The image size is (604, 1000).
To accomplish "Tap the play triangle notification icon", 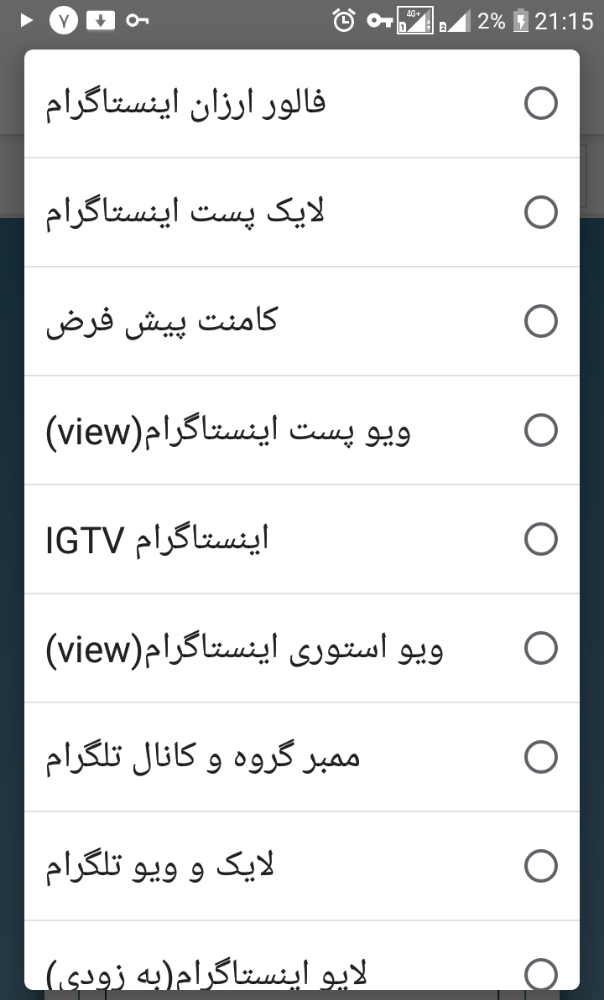I will click(x=27, y=20).
